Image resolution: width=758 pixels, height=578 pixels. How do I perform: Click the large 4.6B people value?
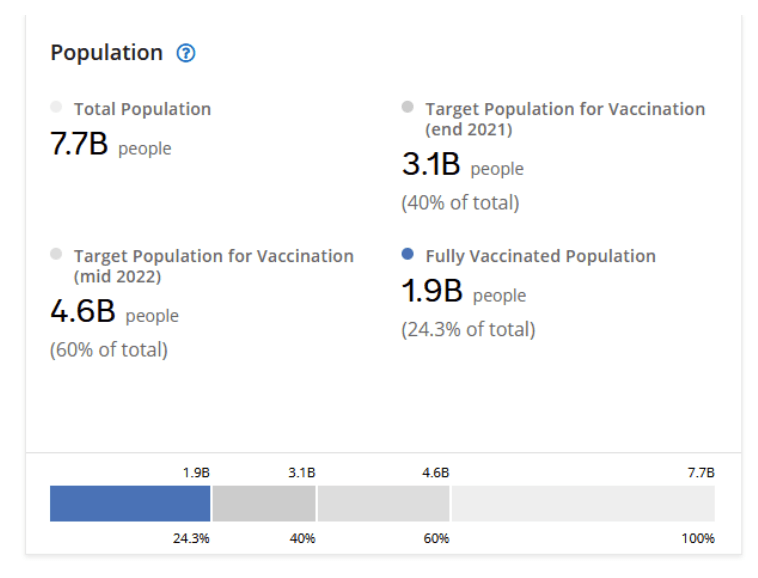point(114,313)
